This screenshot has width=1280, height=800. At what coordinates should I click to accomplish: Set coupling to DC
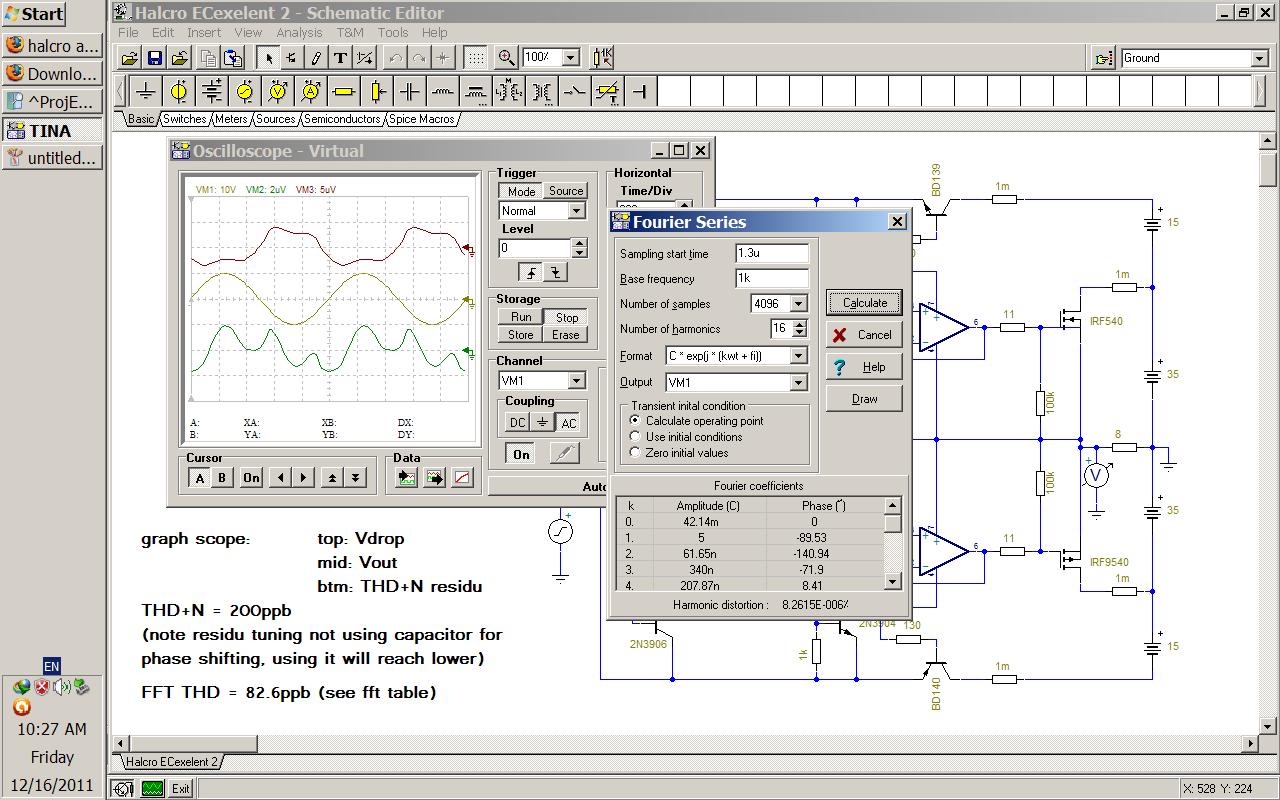pos(517,422)
